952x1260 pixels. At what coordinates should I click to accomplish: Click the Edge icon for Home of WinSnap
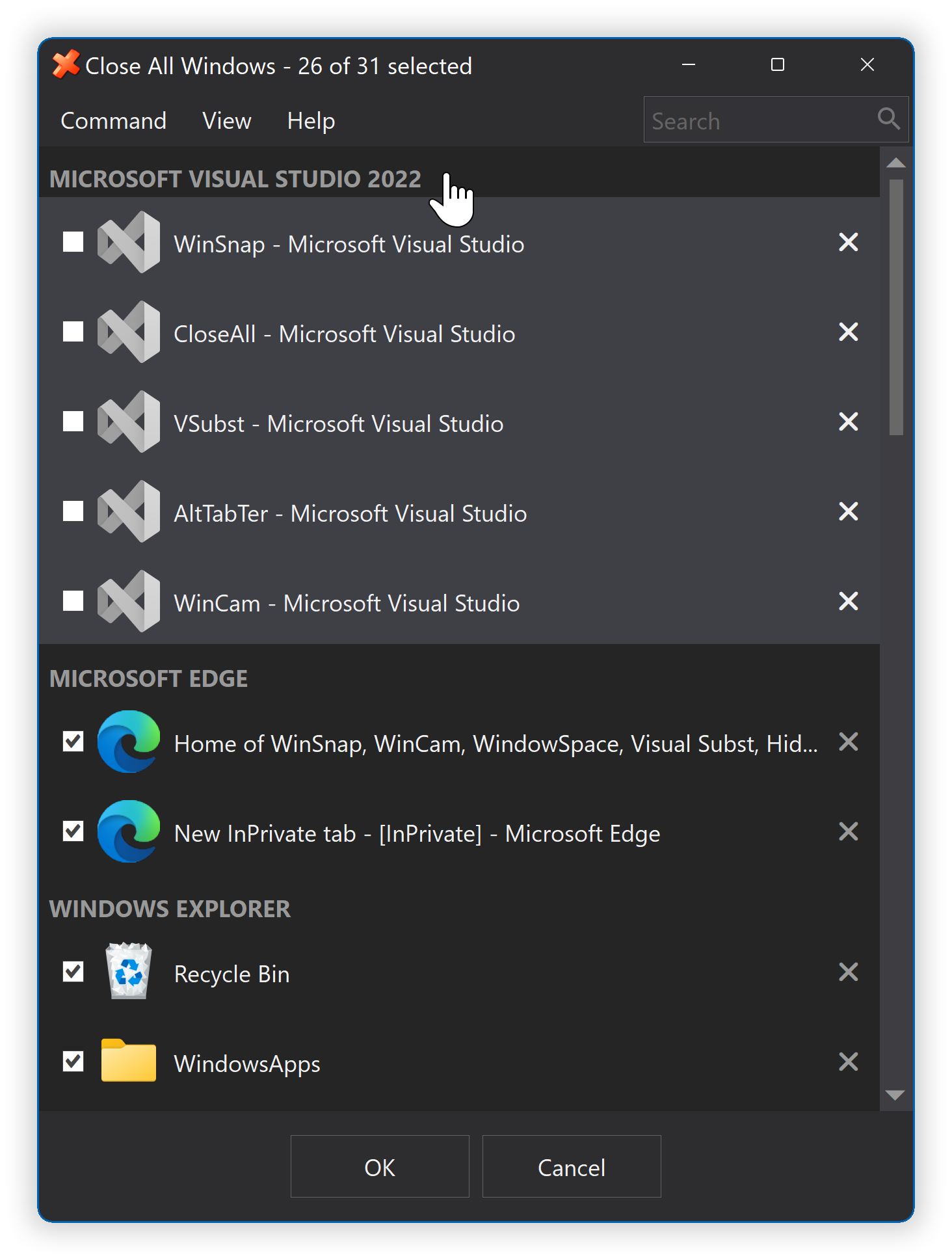129,742
